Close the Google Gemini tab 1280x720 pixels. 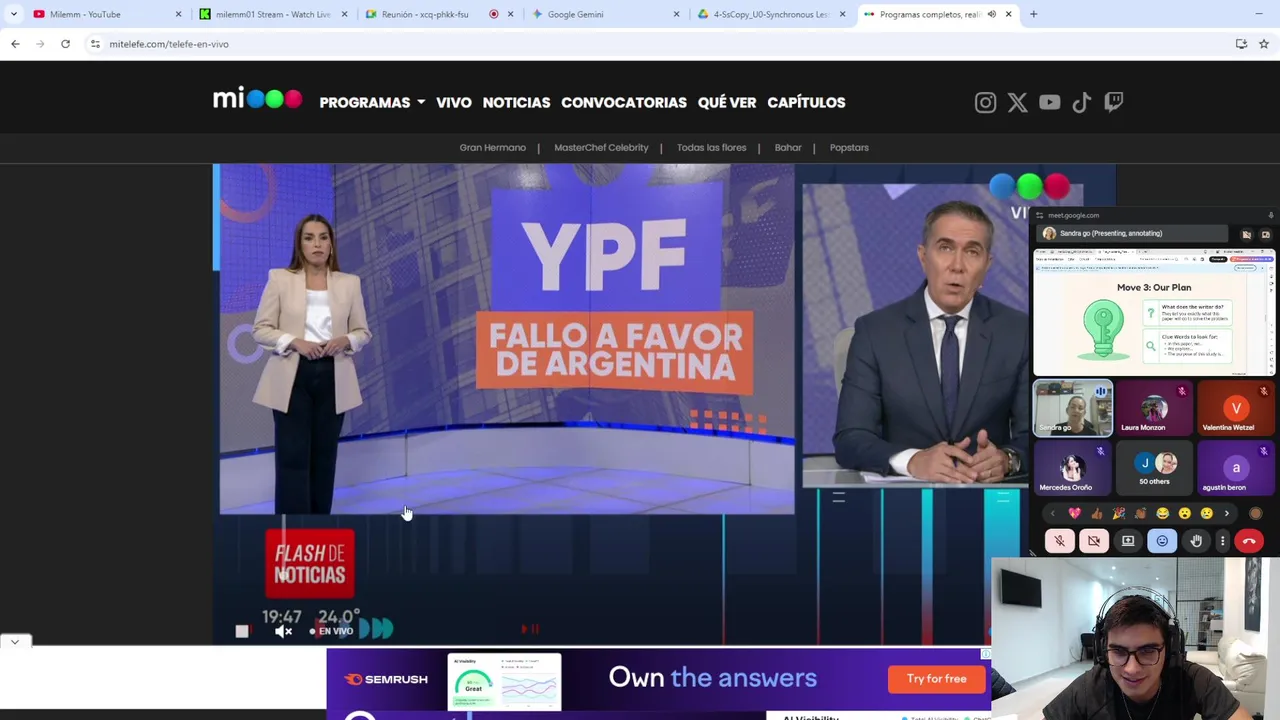[676, 14]
